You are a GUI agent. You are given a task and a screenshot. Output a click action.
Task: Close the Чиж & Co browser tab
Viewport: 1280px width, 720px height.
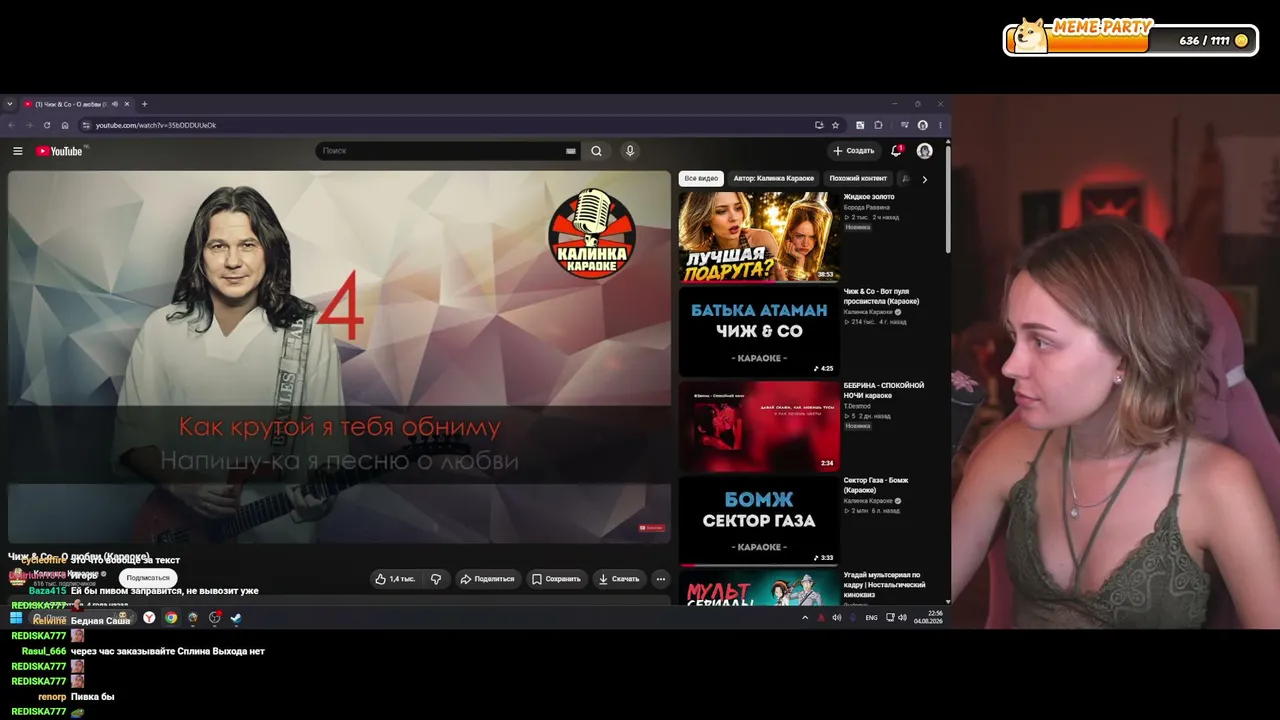(129, 104)
